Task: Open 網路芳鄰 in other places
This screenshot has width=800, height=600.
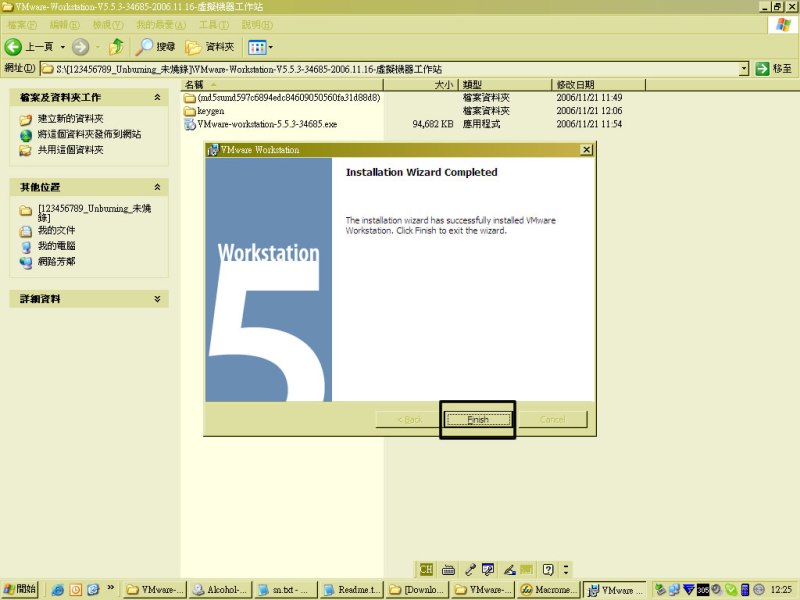Action: point(56,262)
